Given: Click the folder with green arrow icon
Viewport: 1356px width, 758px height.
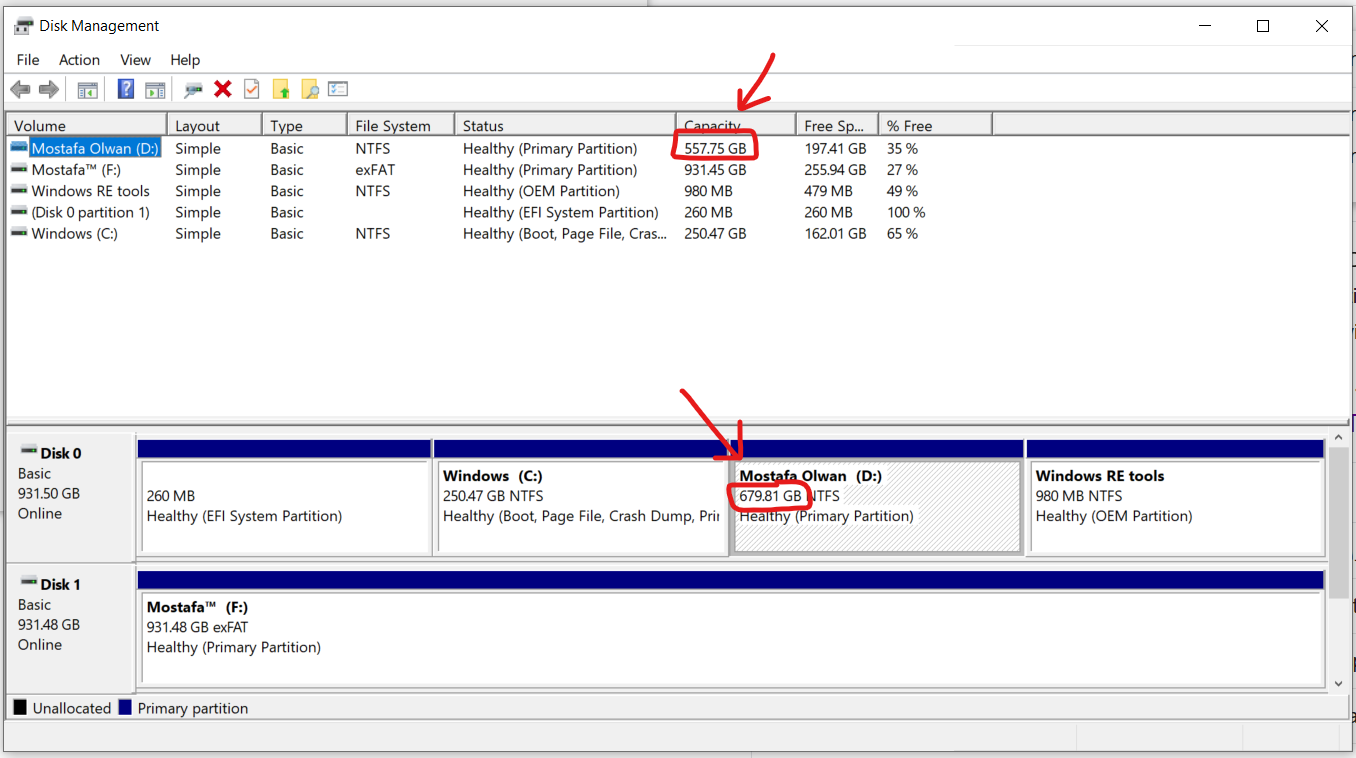Looking at the screenshot, I should [x=281, y=90].
